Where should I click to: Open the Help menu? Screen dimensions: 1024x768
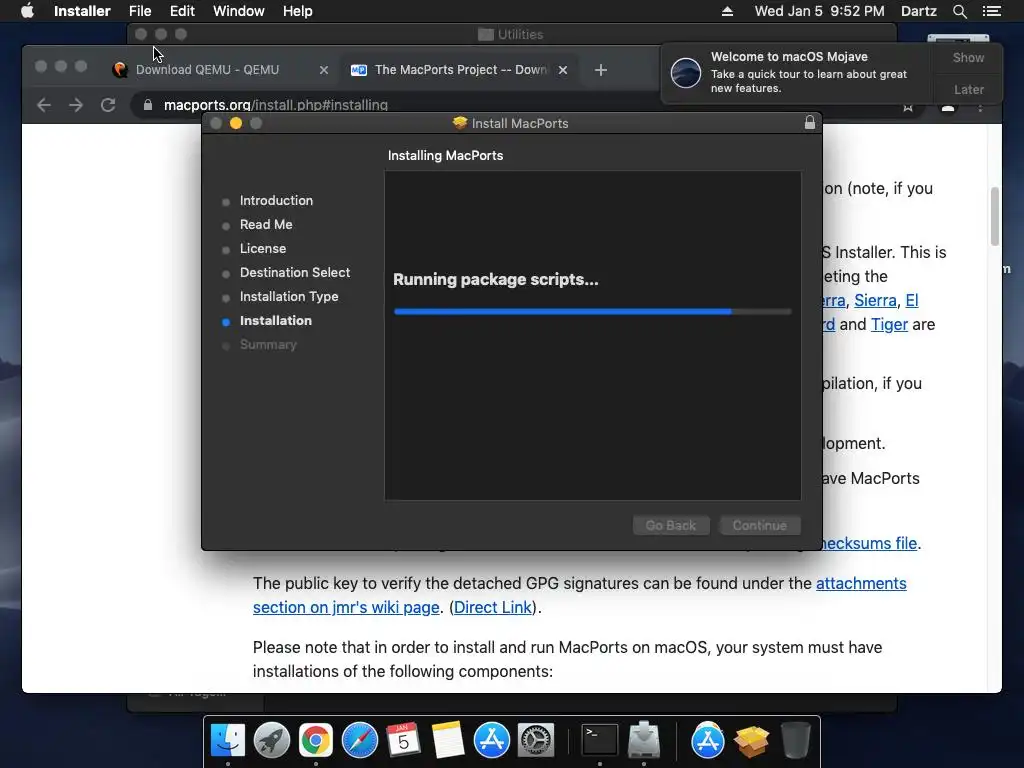coord(297,11)
